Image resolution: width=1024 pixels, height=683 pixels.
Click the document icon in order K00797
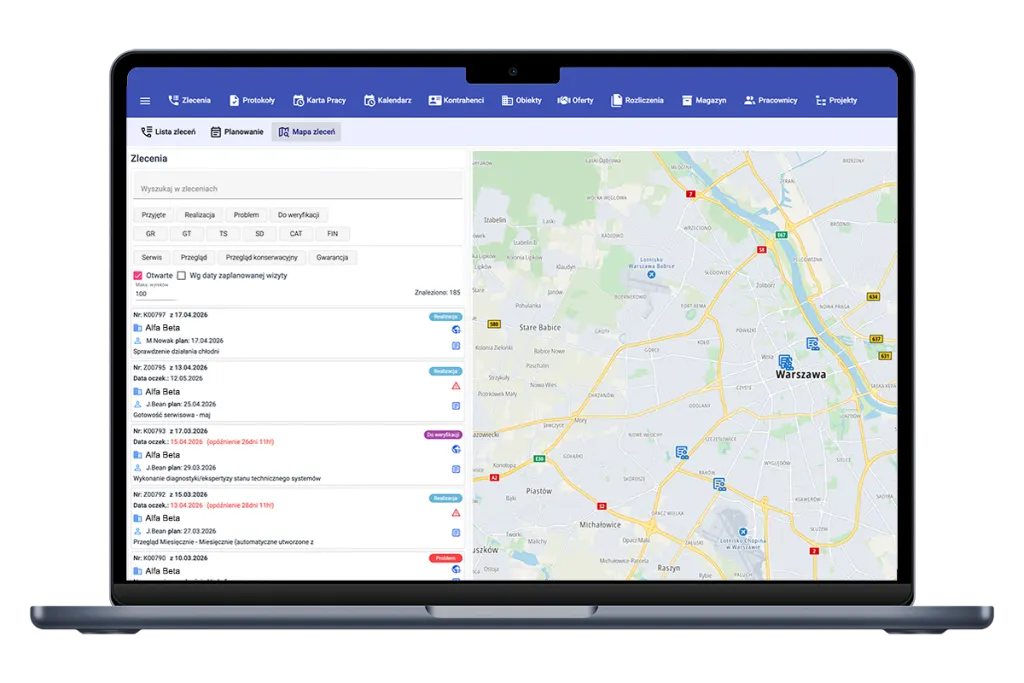point(456,346)
